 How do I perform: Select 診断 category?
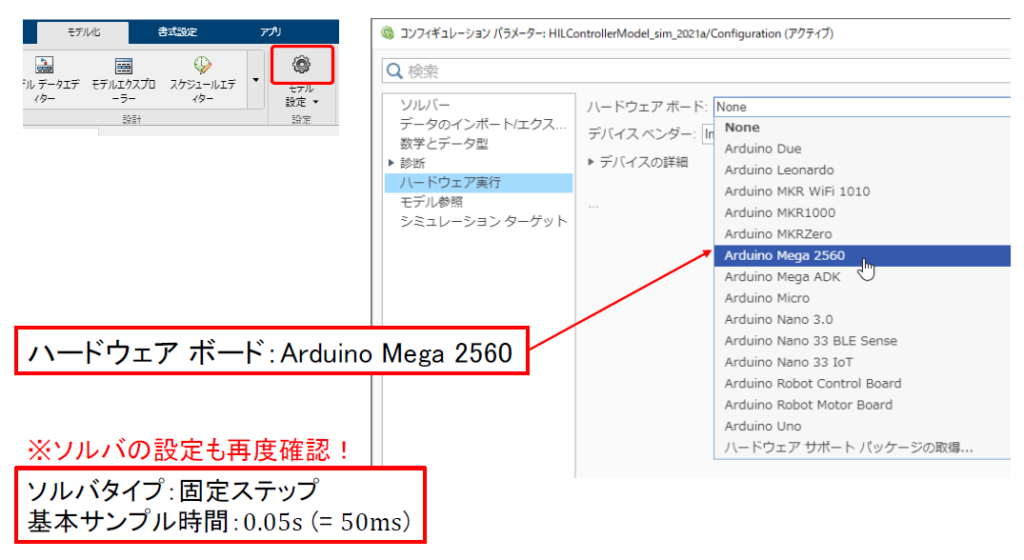click(413, 163)
